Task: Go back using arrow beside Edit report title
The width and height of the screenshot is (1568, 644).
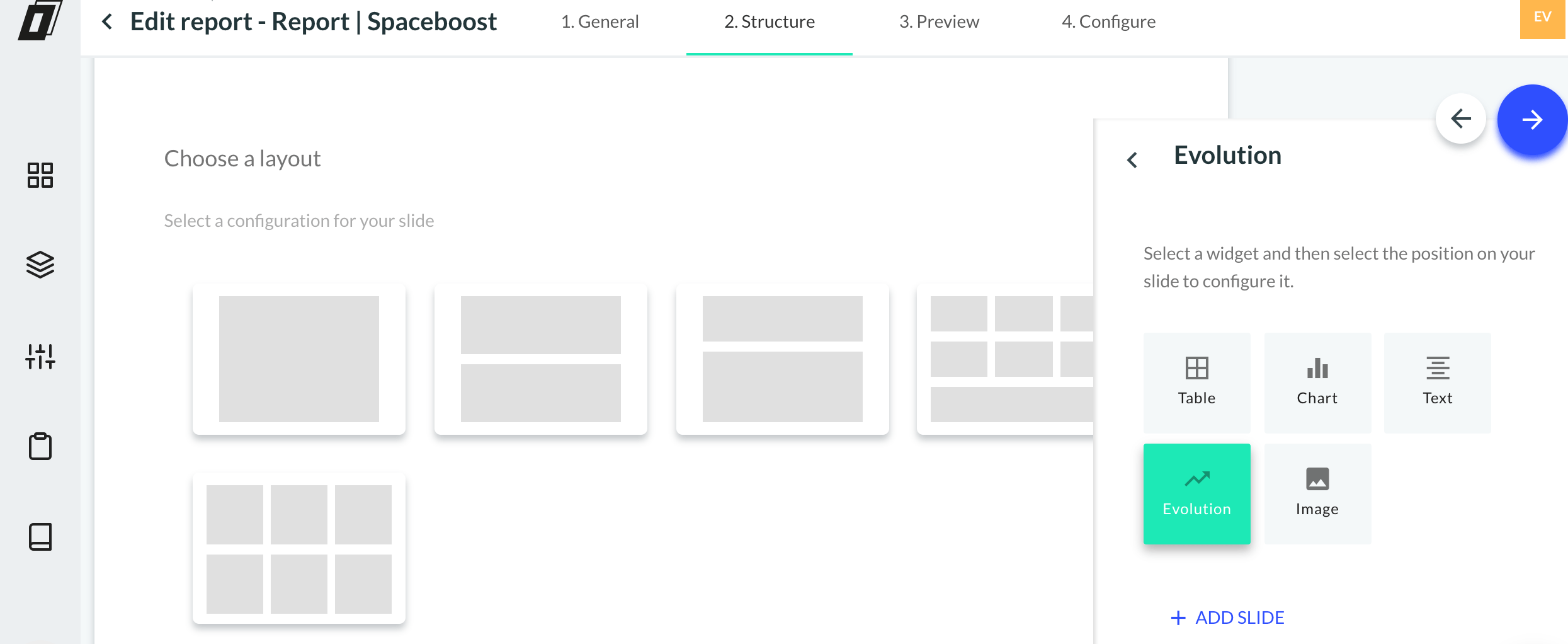Action: [107, 22]
